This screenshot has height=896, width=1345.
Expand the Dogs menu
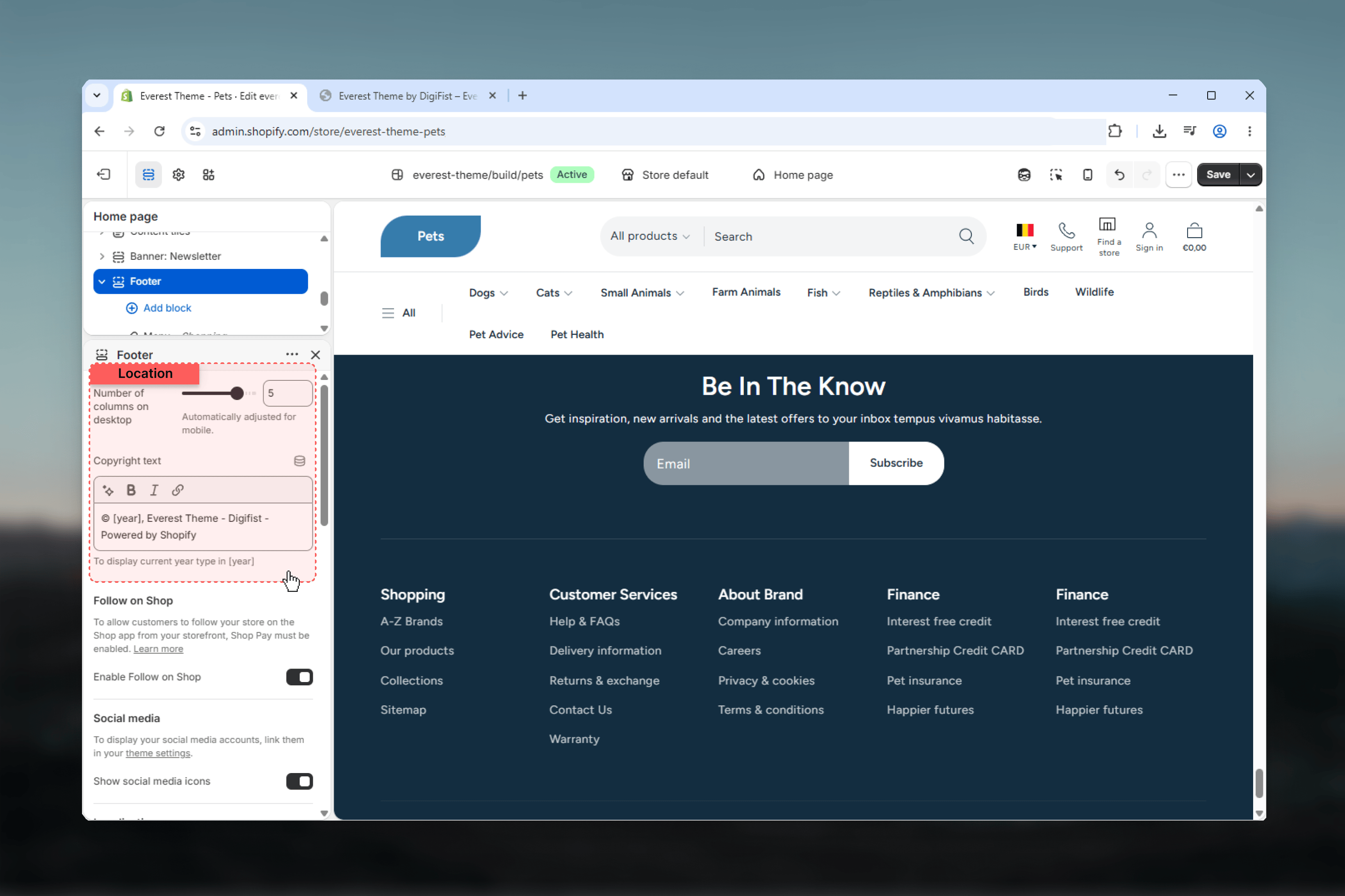click(489, 293)
